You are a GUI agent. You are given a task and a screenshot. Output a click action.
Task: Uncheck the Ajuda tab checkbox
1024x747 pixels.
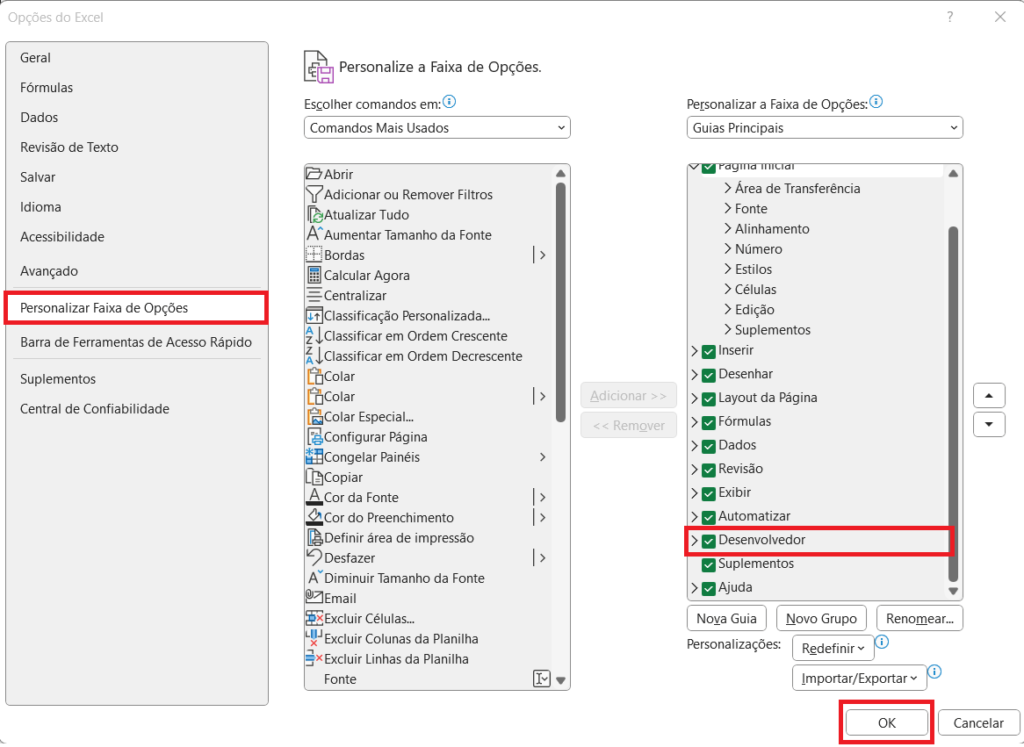coord(710,587)
